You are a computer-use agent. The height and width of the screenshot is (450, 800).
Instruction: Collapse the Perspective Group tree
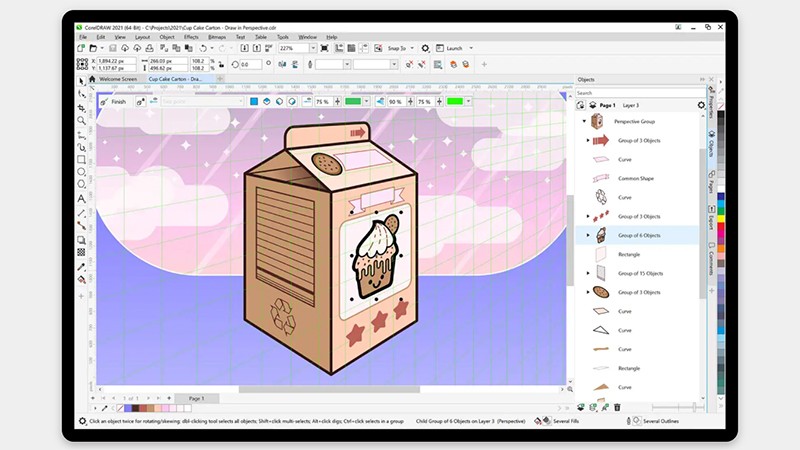coord(584,121)
